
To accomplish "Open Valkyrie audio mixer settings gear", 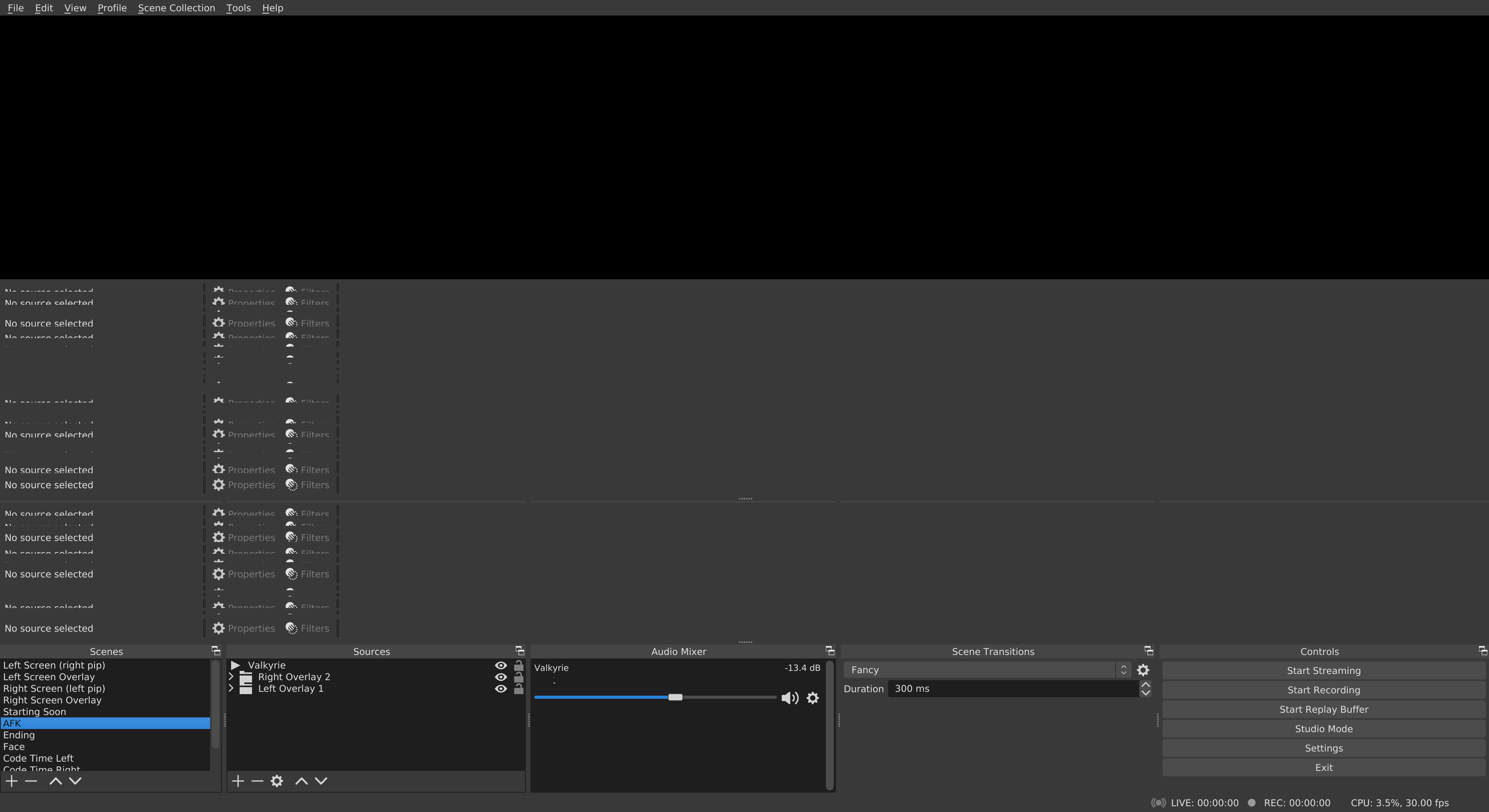I will tap(813, 698).
